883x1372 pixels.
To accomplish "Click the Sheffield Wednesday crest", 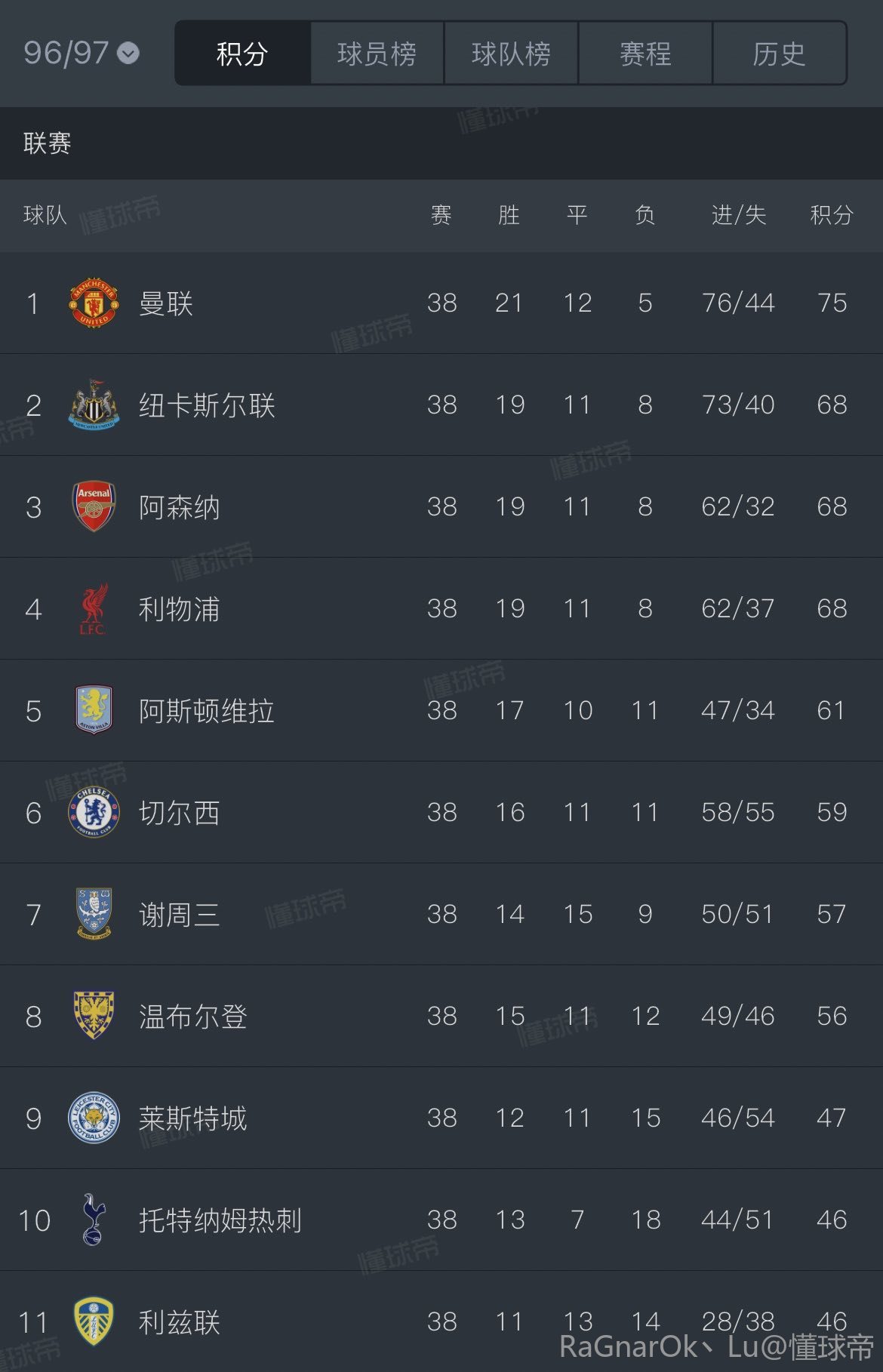I will tap(94, 914).
